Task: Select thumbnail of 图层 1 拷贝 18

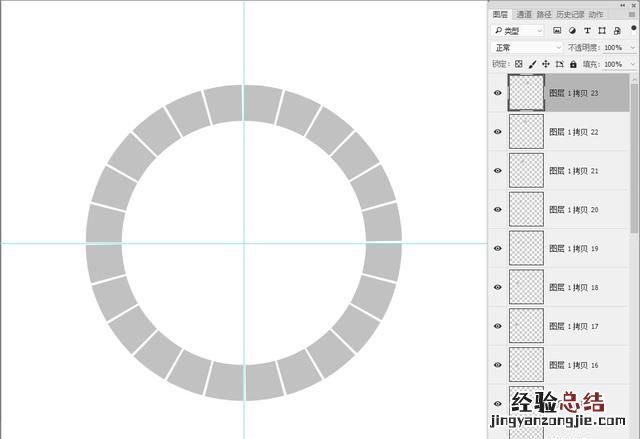Action: [526, 287]
